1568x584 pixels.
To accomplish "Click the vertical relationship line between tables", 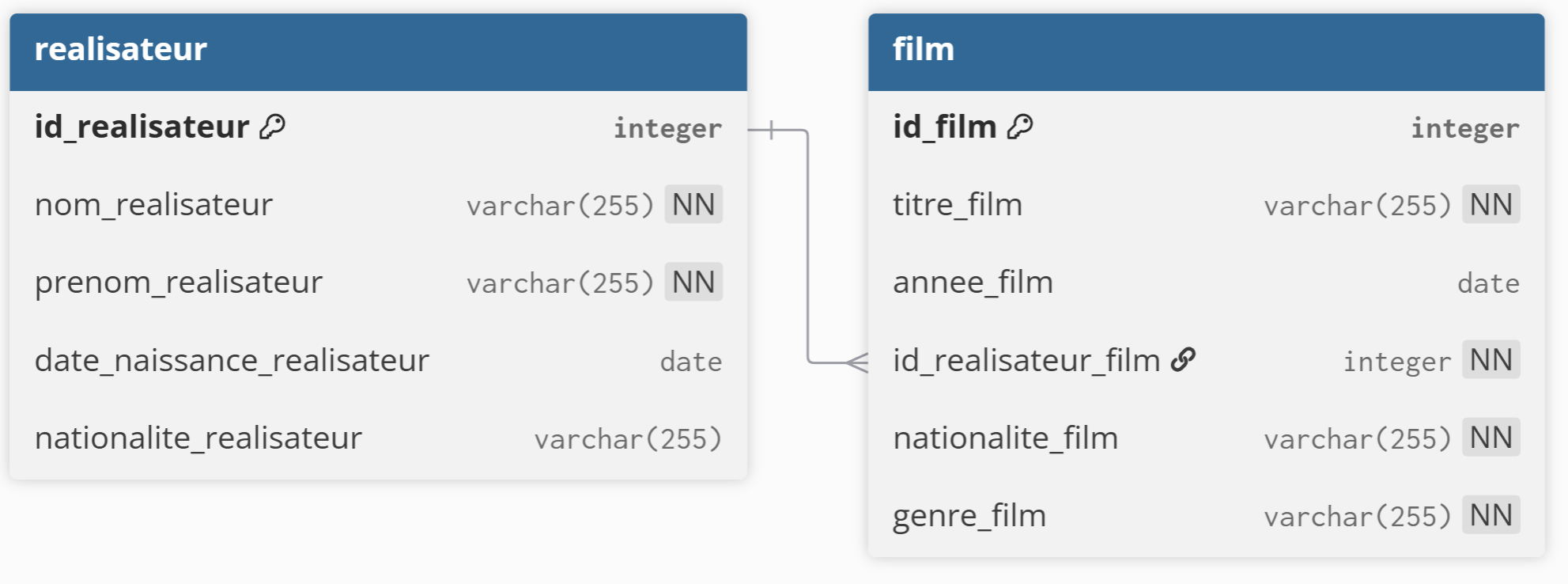I will click(807, 245).
